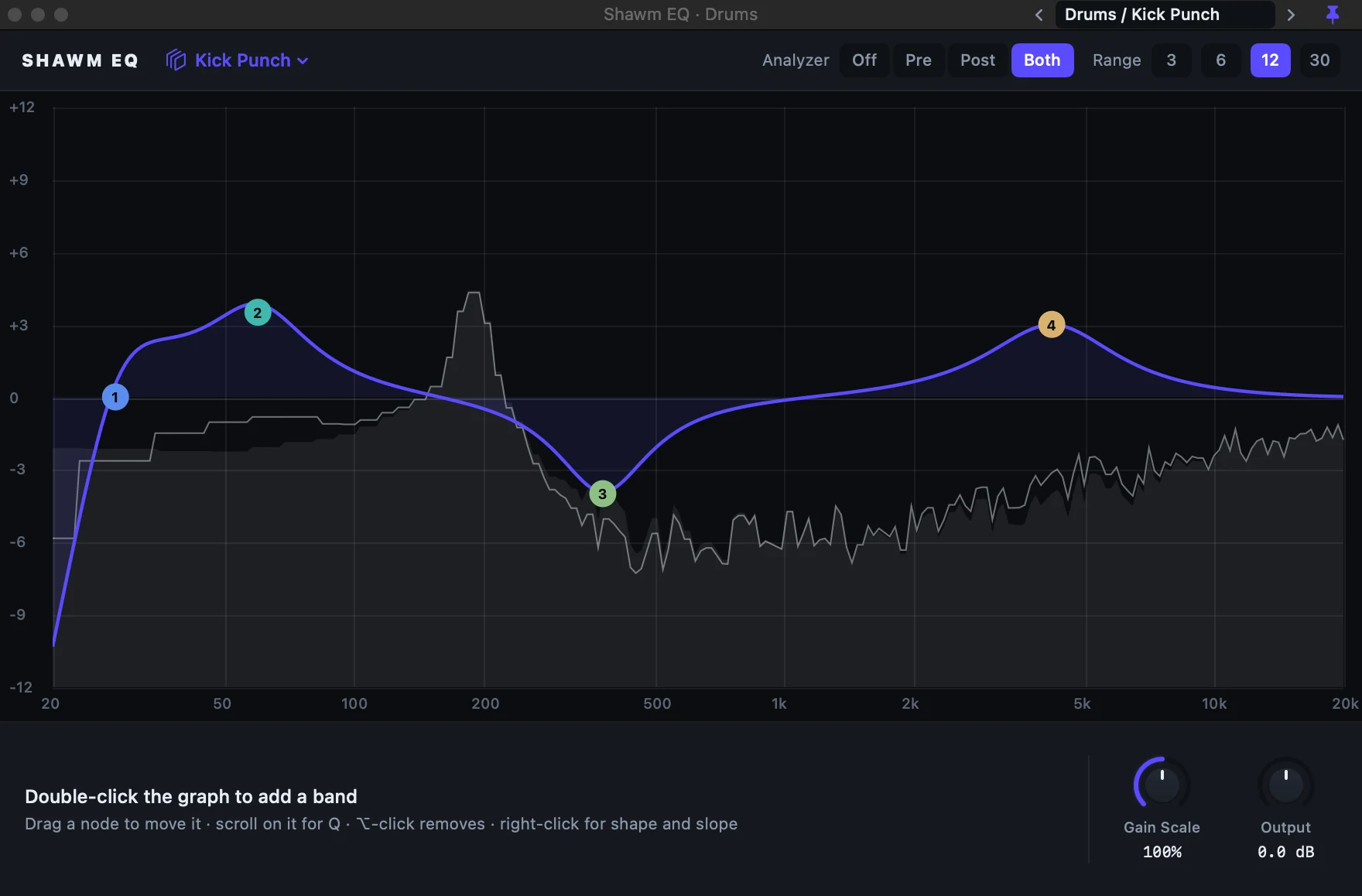Click the -6 dB axis label
This screenshot has width=1362, height=896.
point(17,542)
